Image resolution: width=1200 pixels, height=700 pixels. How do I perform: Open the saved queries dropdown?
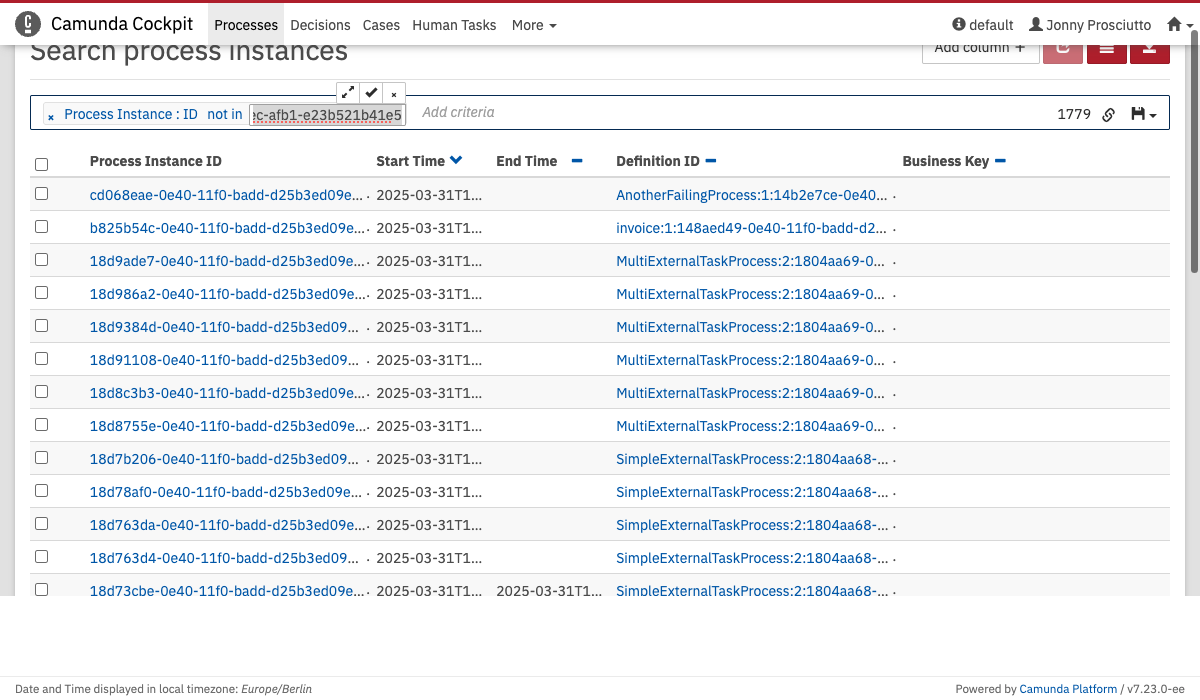tap(1143, 115)
